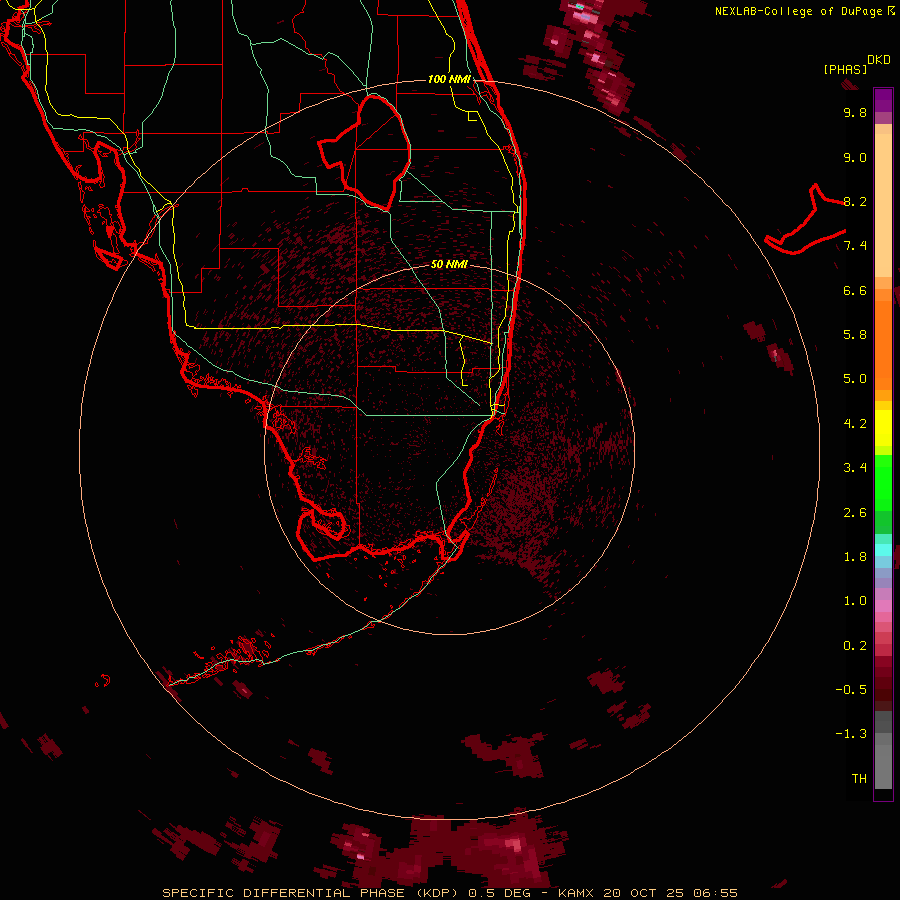Image resolution: width=900 pixels, height=900 pixels.
Task: Click the 2.6 colorbar value
Action: tap(855, 513)
